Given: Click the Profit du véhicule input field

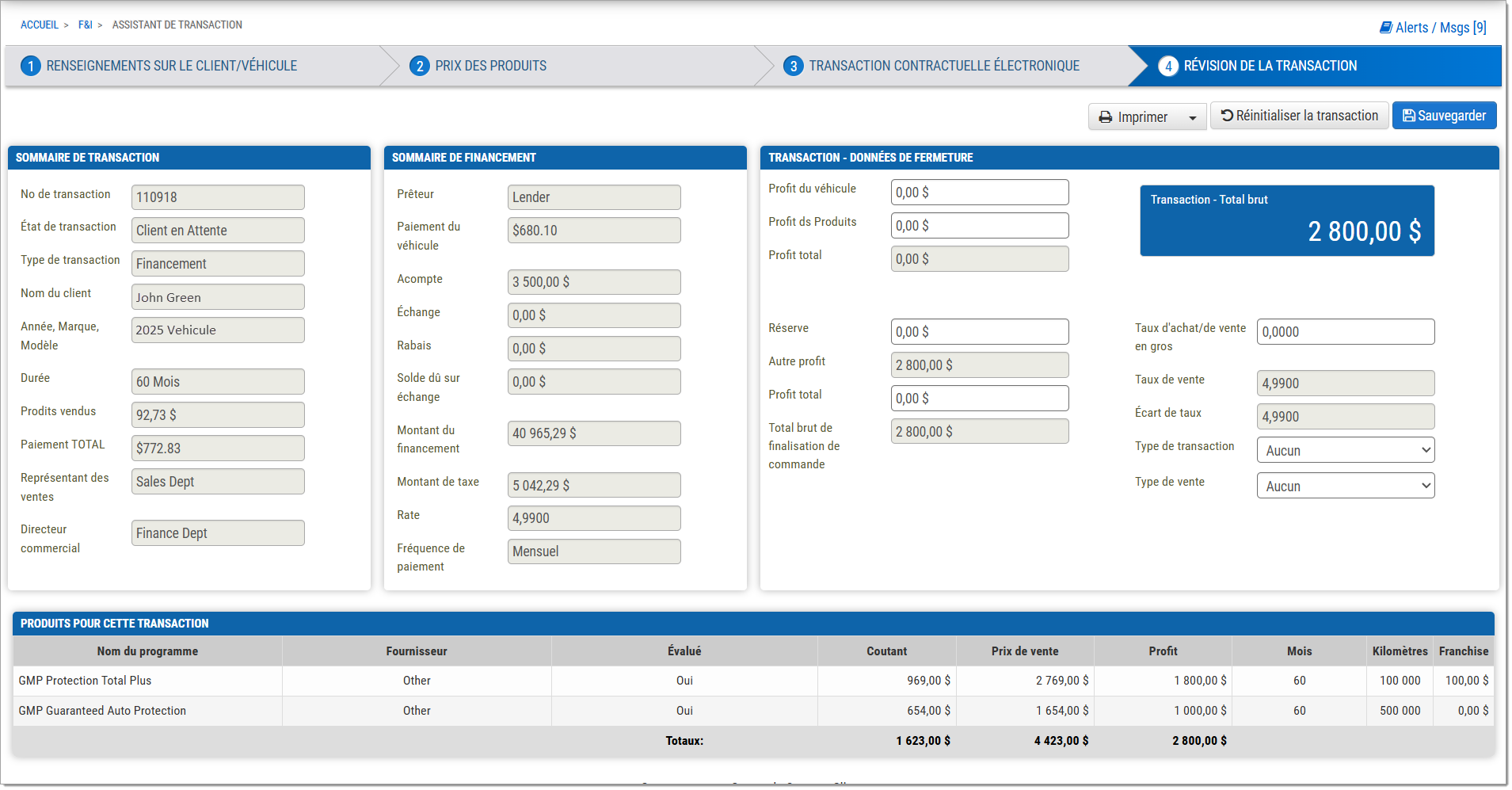Looking at the screenshot, I should [x=979, y=193].
